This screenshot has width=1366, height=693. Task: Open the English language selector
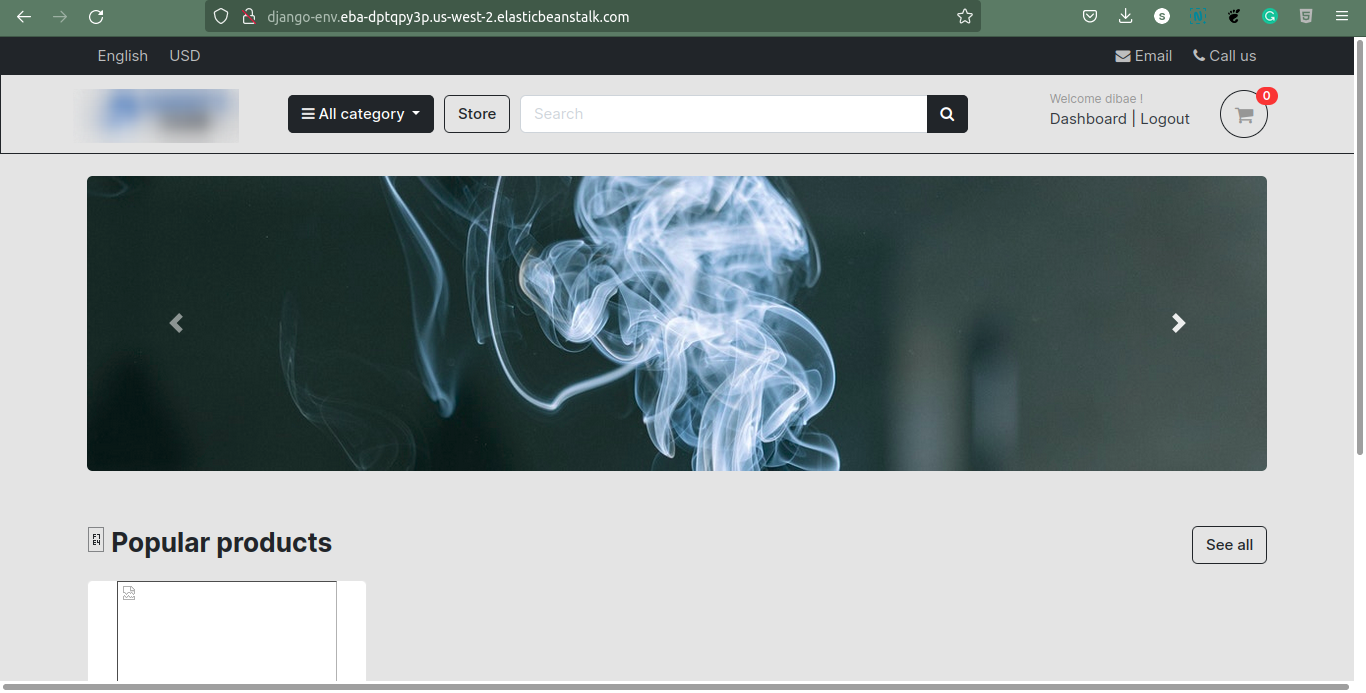pyautogui.click(x=123, y=56)
